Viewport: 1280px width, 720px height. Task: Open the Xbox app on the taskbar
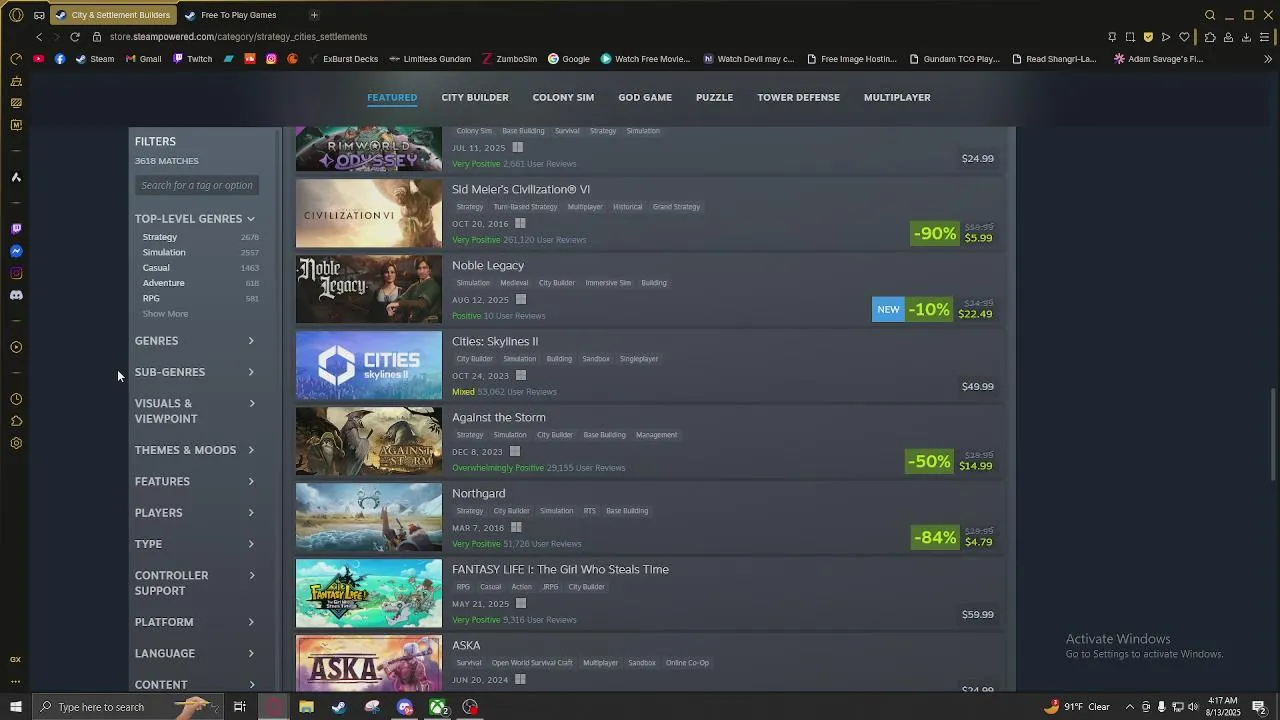[x=438, y=707]
